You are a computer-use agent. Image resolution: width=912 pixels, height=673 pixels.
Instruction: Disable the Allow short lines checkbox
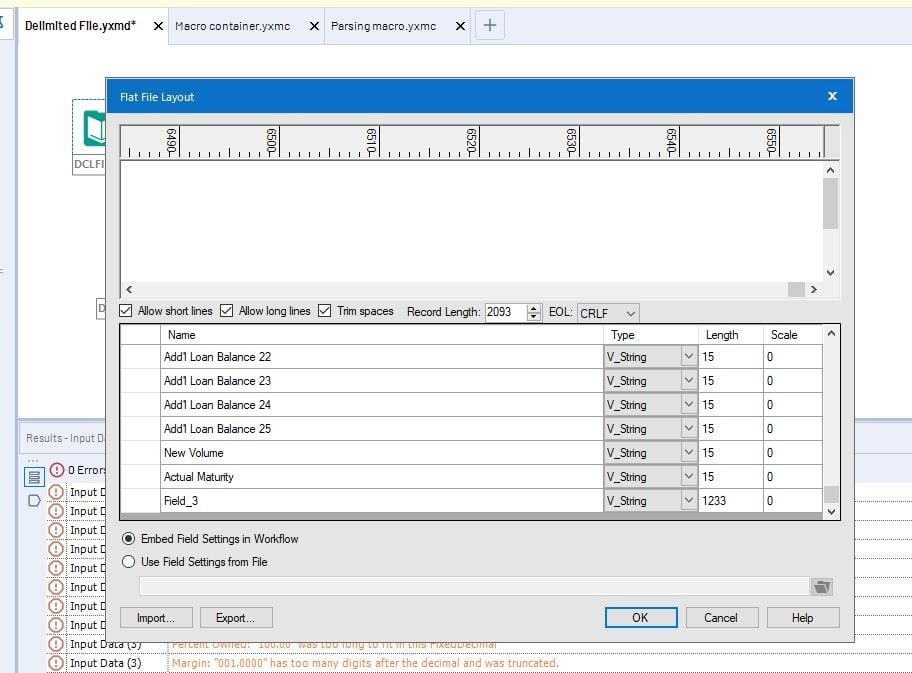pyautogui.click(x=125, y=310)
